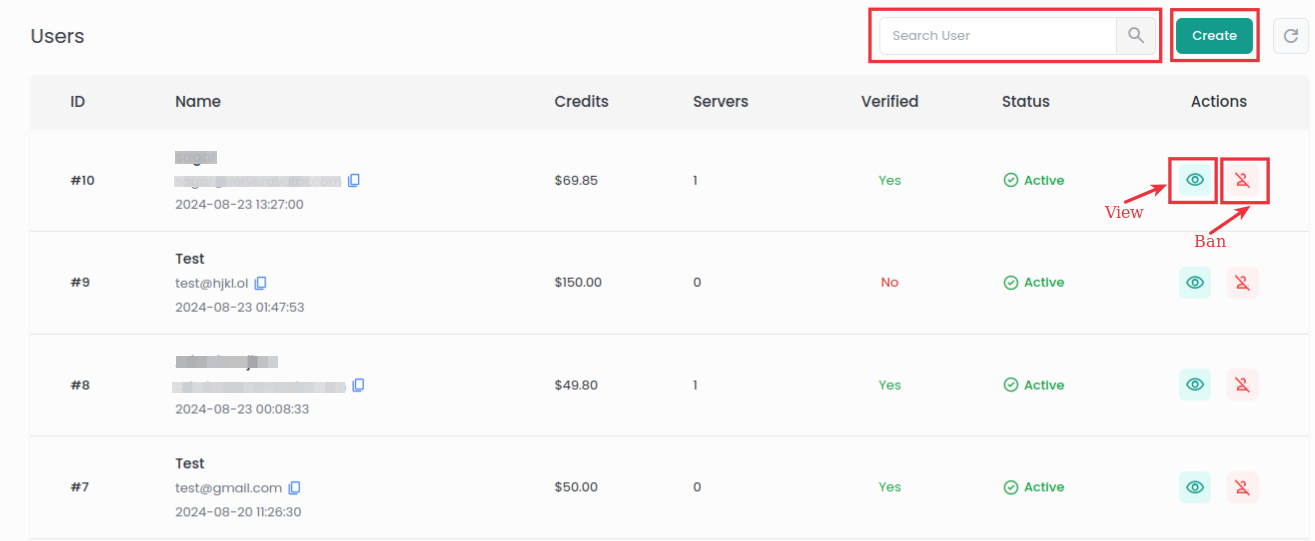Focus the Search User field

997,36
